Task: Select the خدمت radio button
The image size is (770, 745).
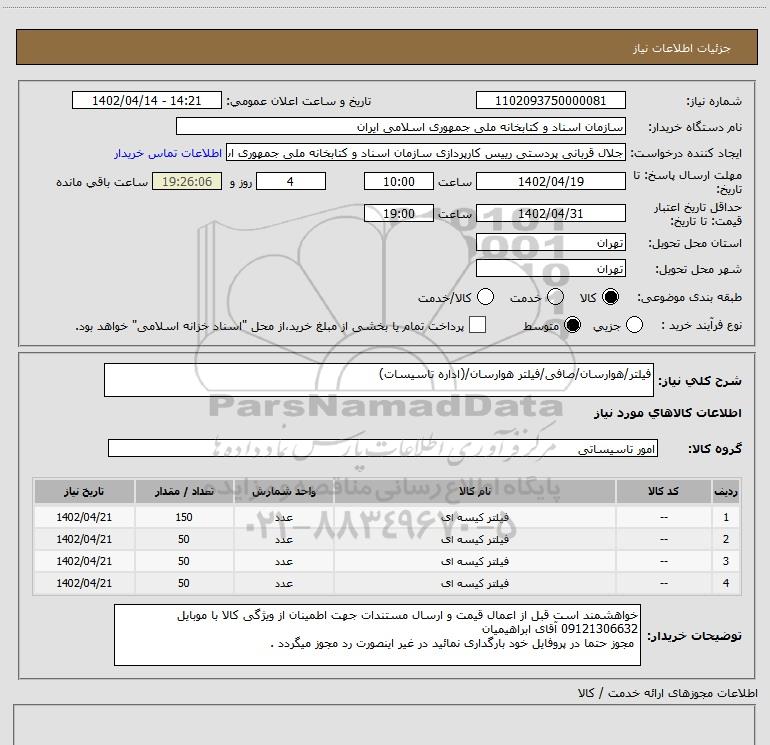Action: 555,297
